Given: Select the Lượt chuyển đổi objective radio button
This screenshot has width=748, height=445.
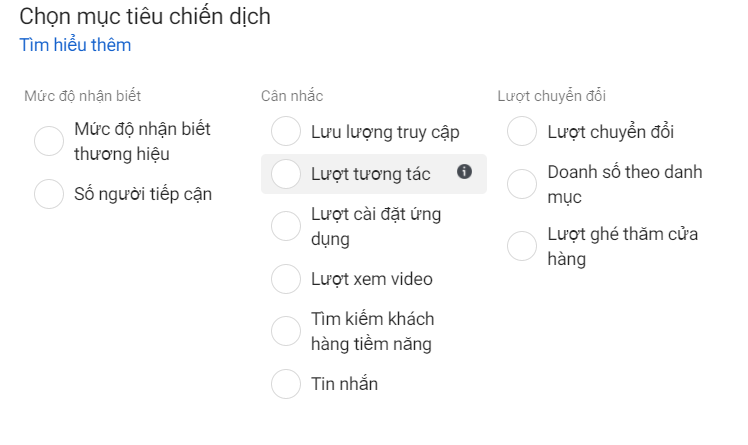Looking at the screenshot, I should pyautogui.click(x=522, y=131).
